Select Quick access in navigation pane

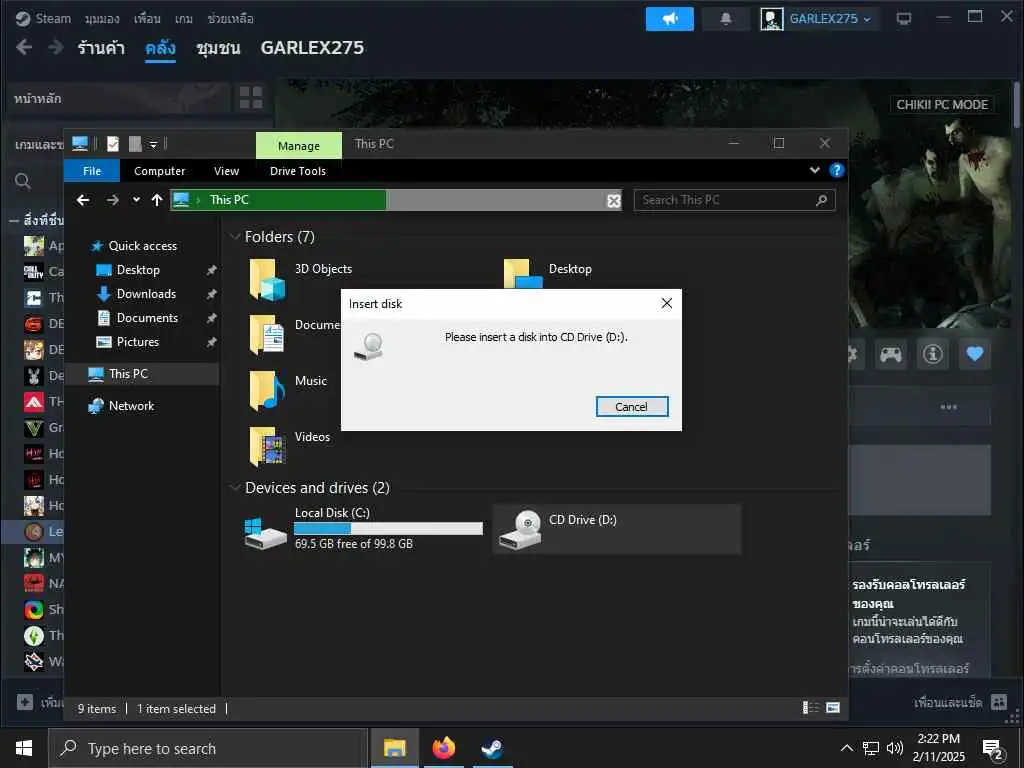pos(142,246)
